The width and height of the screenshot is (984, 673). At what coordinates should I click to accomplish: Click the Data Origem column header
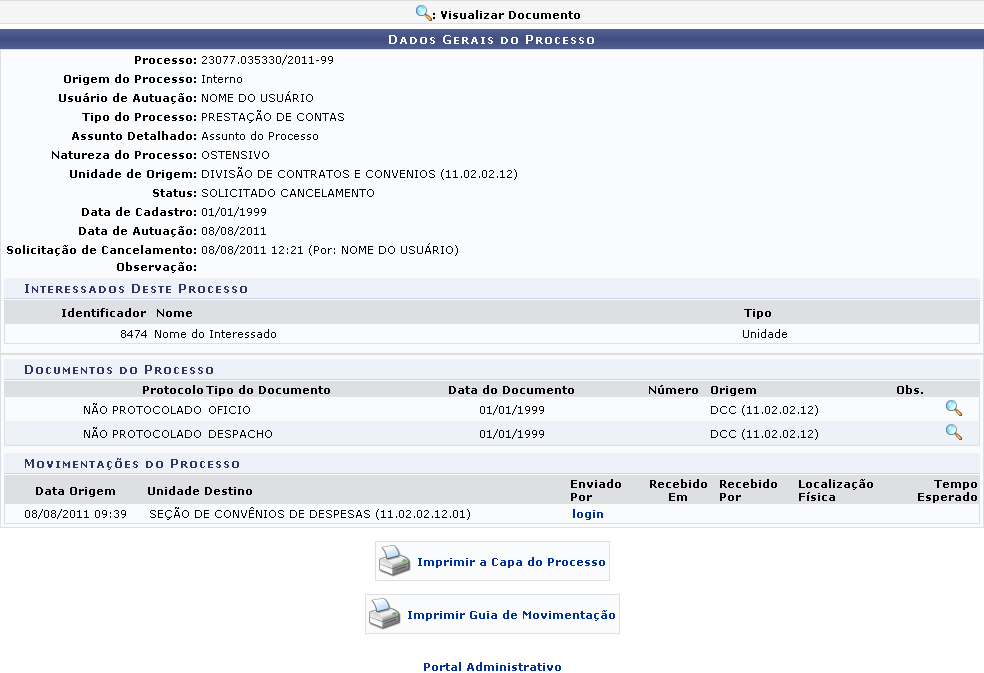(x=75, y=491)
